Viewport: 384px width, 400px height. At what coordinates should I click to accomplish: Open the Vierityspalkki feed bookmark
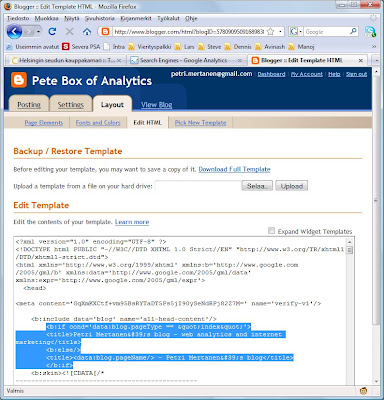pyautogui.click(x=150, y=47)
